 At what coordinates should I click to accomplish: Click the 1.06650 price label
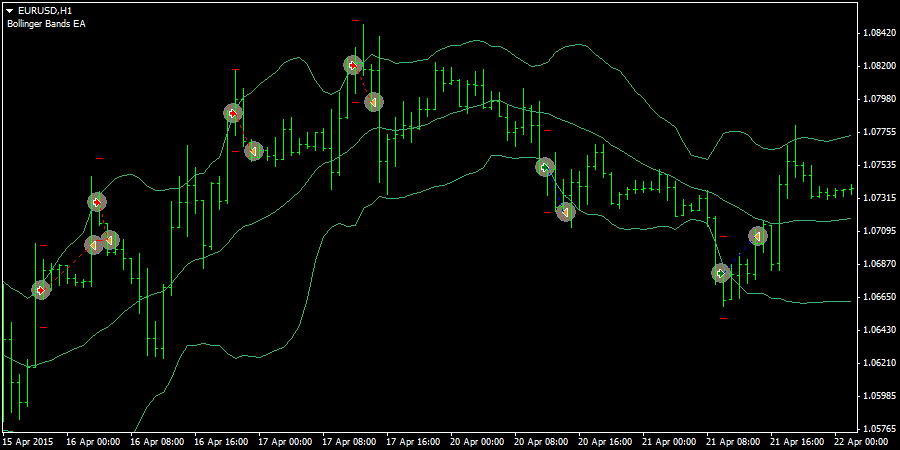point(878,297)
